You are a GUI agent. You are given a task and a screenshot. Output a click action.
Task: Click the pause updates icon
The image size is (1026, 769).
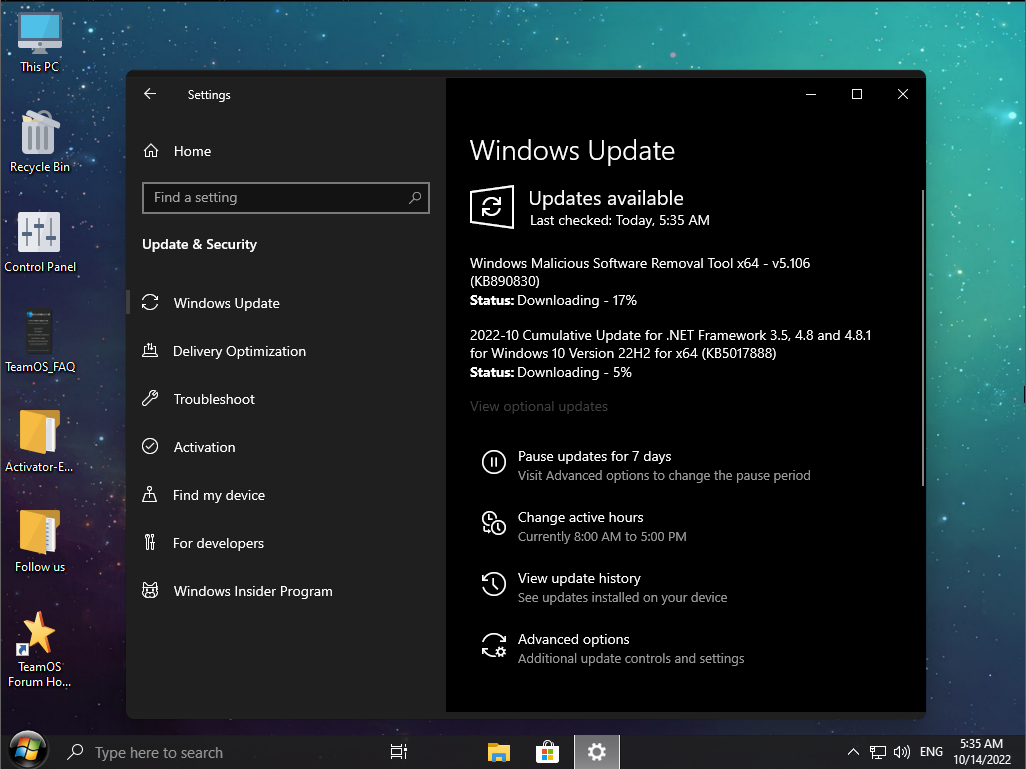coord(493,462)
